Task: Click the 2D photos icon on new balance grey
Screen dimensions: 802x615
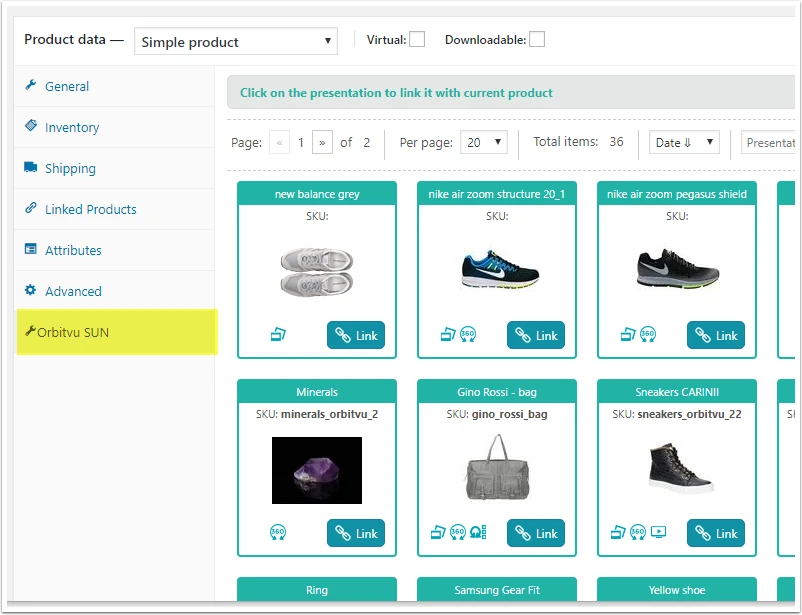Action: click(278, 335)
